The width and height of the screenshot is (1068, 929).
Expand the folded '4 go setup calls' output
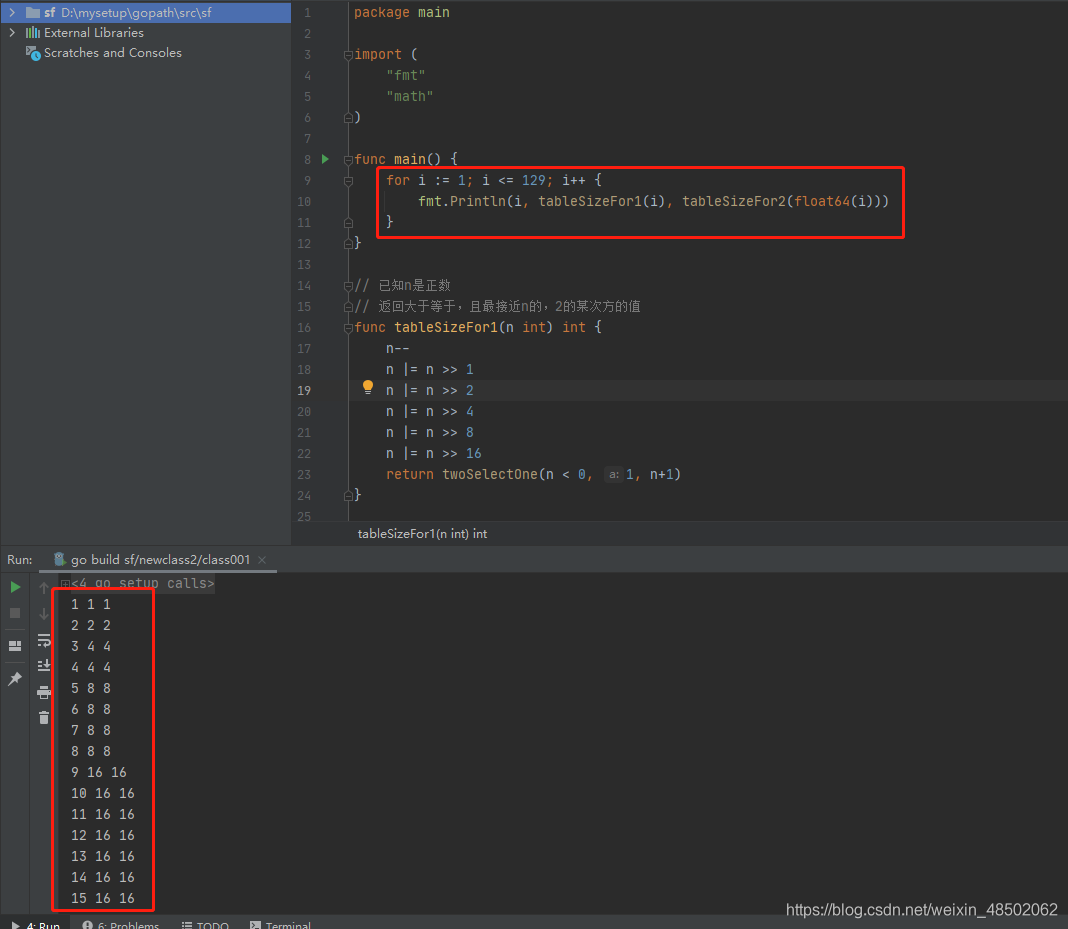click(x=65, y=584)
